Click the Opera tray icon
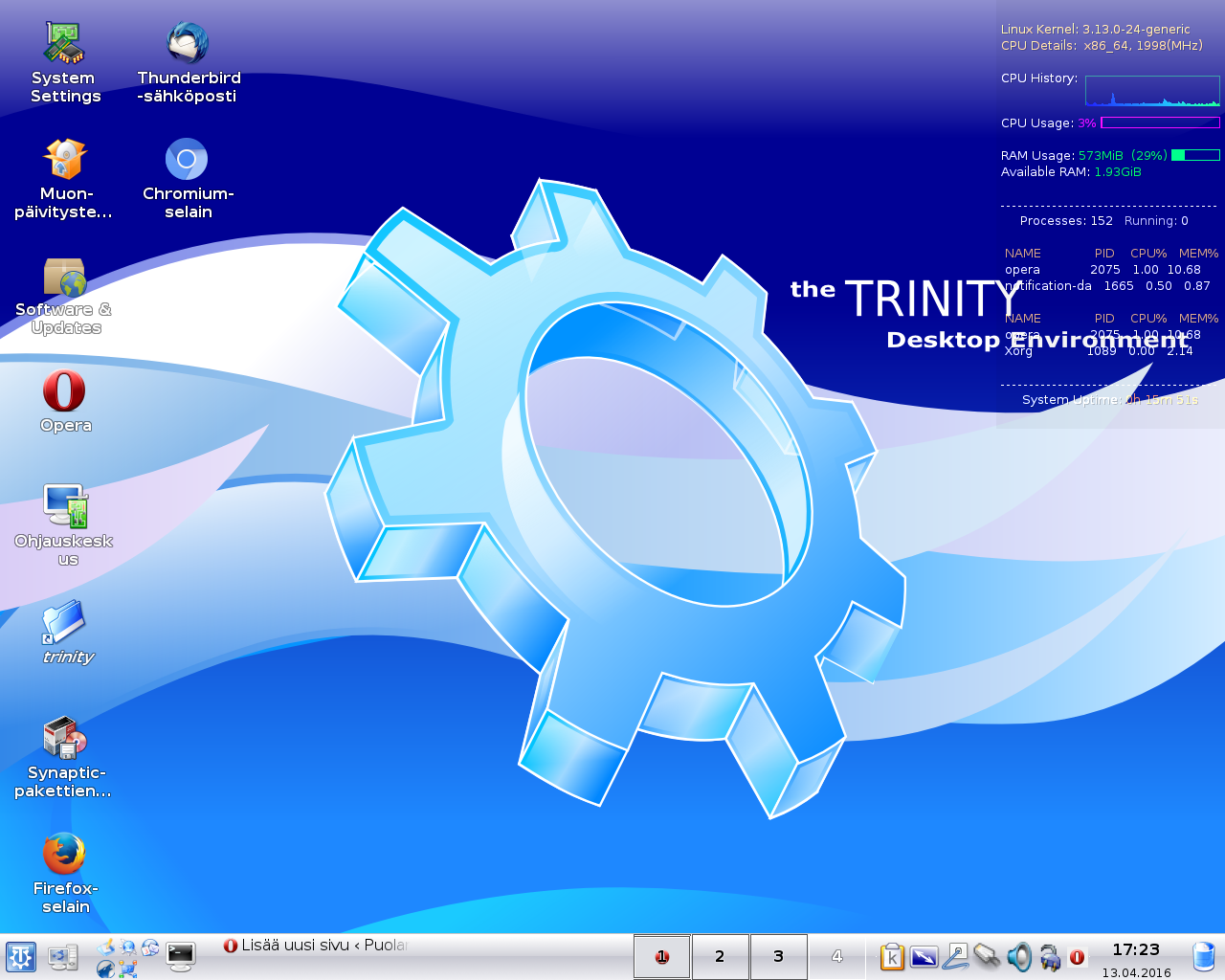 point(1077,957)
